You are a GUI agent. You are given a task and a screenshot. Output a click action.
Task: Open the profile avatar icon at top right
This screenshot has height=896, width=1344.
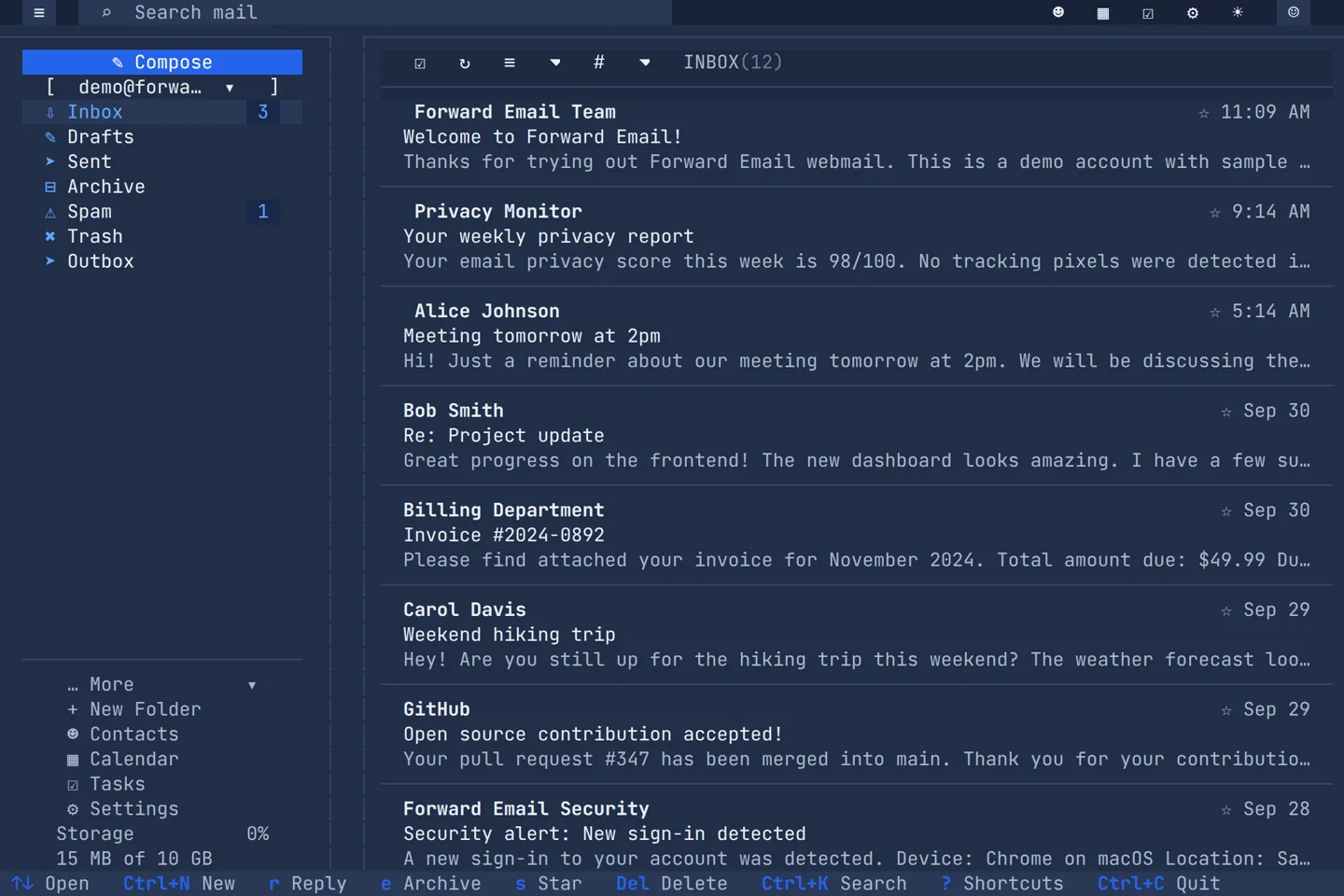pyautogui.click(x=1294, y=13)
